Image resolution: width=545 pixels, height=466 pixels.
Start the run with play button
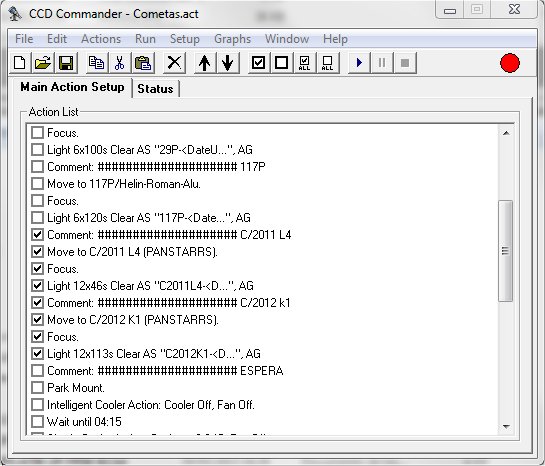pyautogui.click(x=359, y=63)
